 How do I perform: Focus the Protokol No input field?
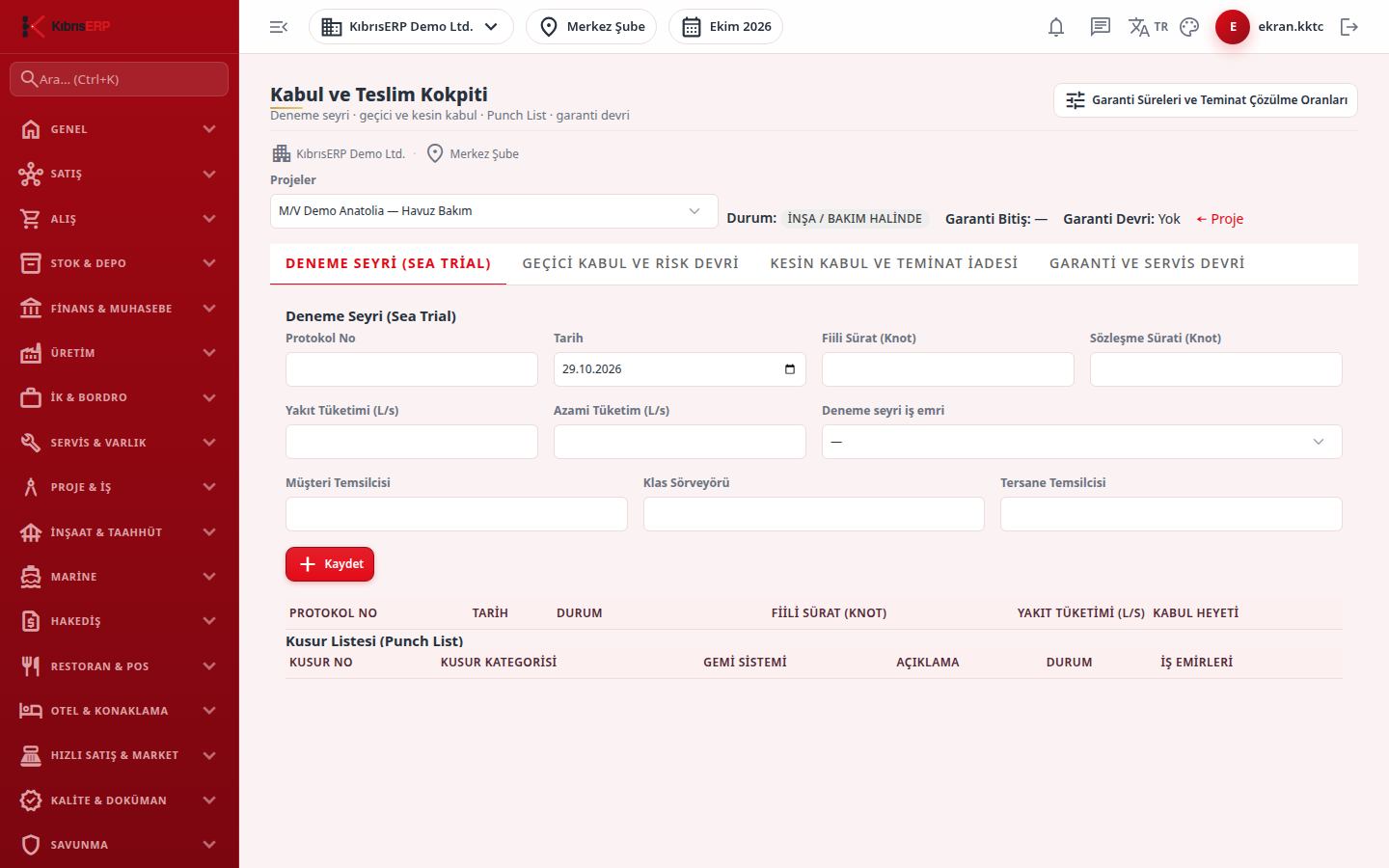pyautogui.click(x=412, y=369)
